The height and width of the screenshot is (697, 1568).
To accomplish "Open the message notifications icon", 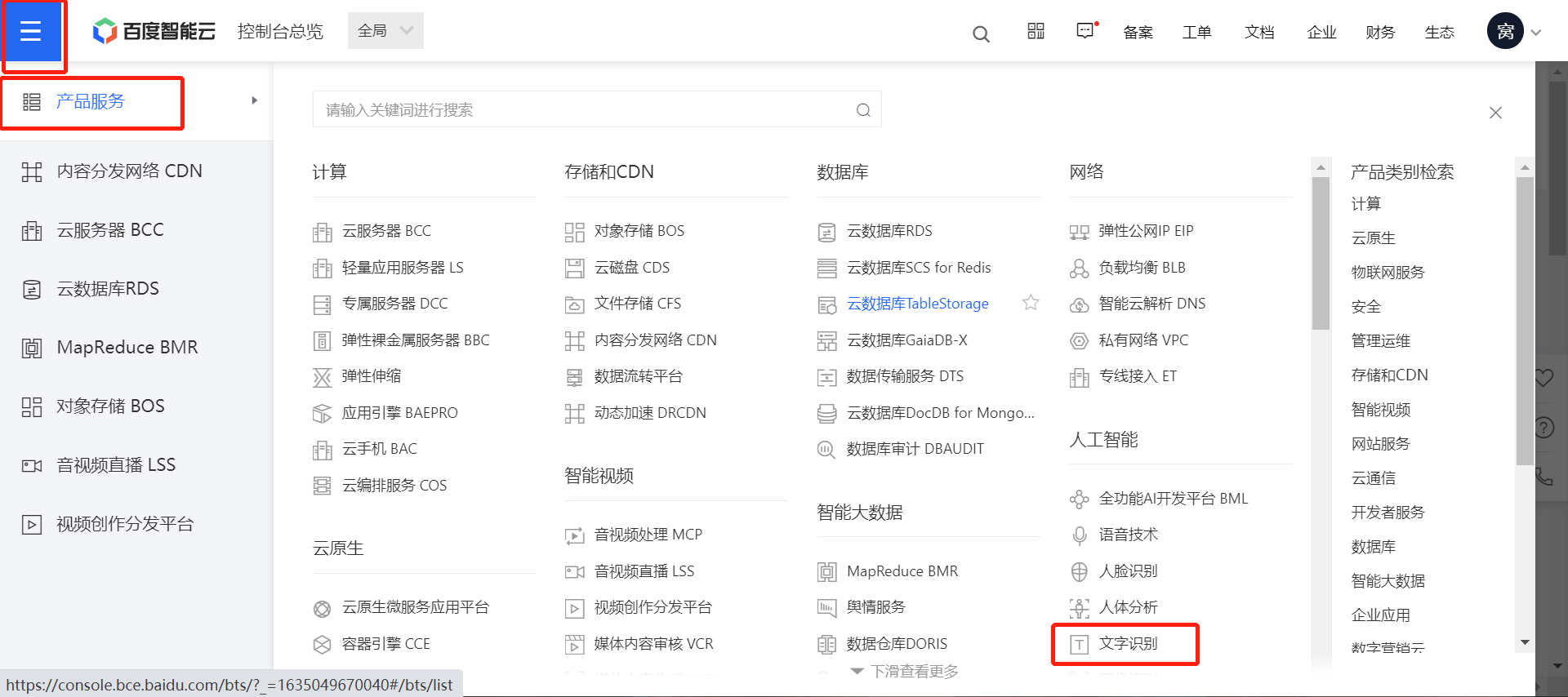I will click(x=1085, y=31).
